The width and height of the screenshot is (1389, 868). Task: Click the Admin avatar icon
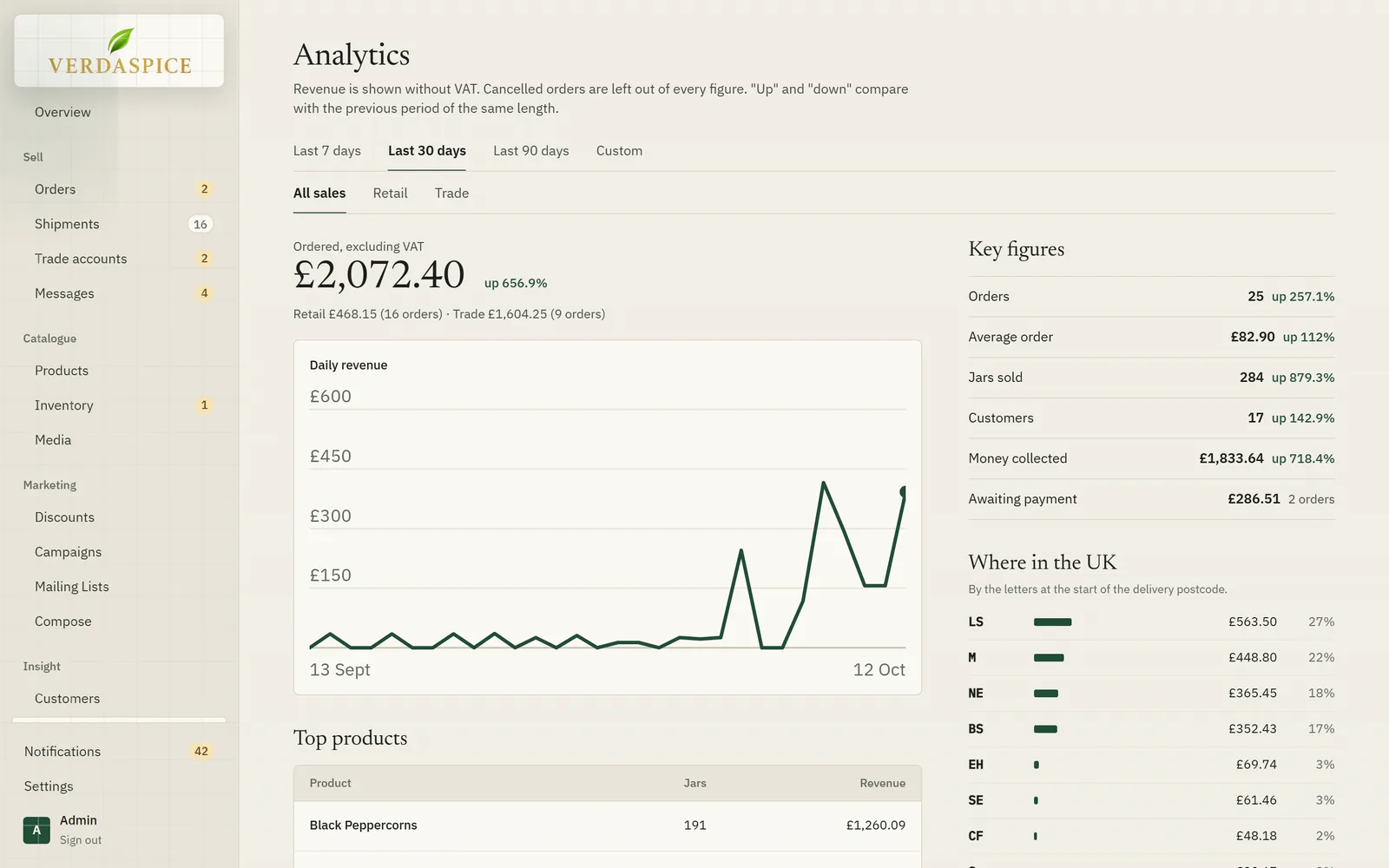point(36,830)
